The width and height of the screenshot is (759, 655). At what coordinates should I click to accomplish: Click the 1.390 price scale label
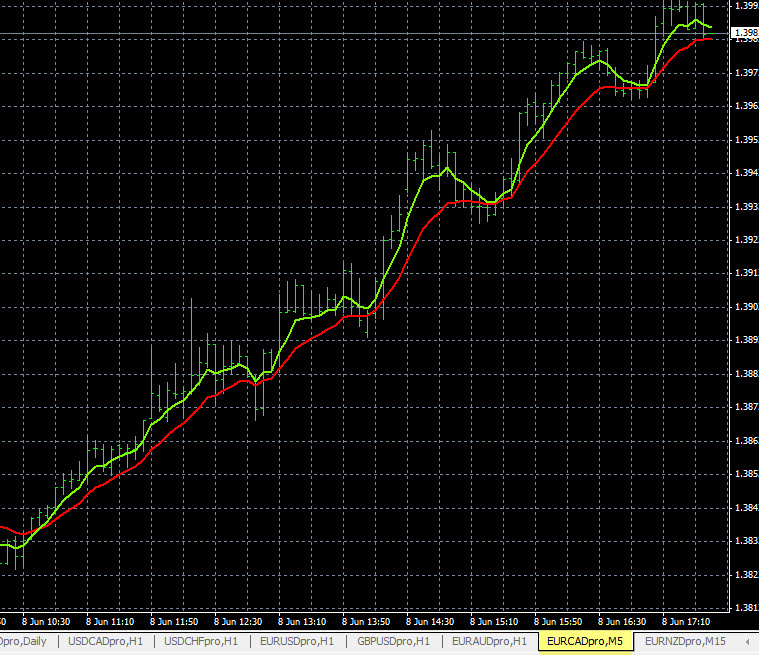(745, 307)
